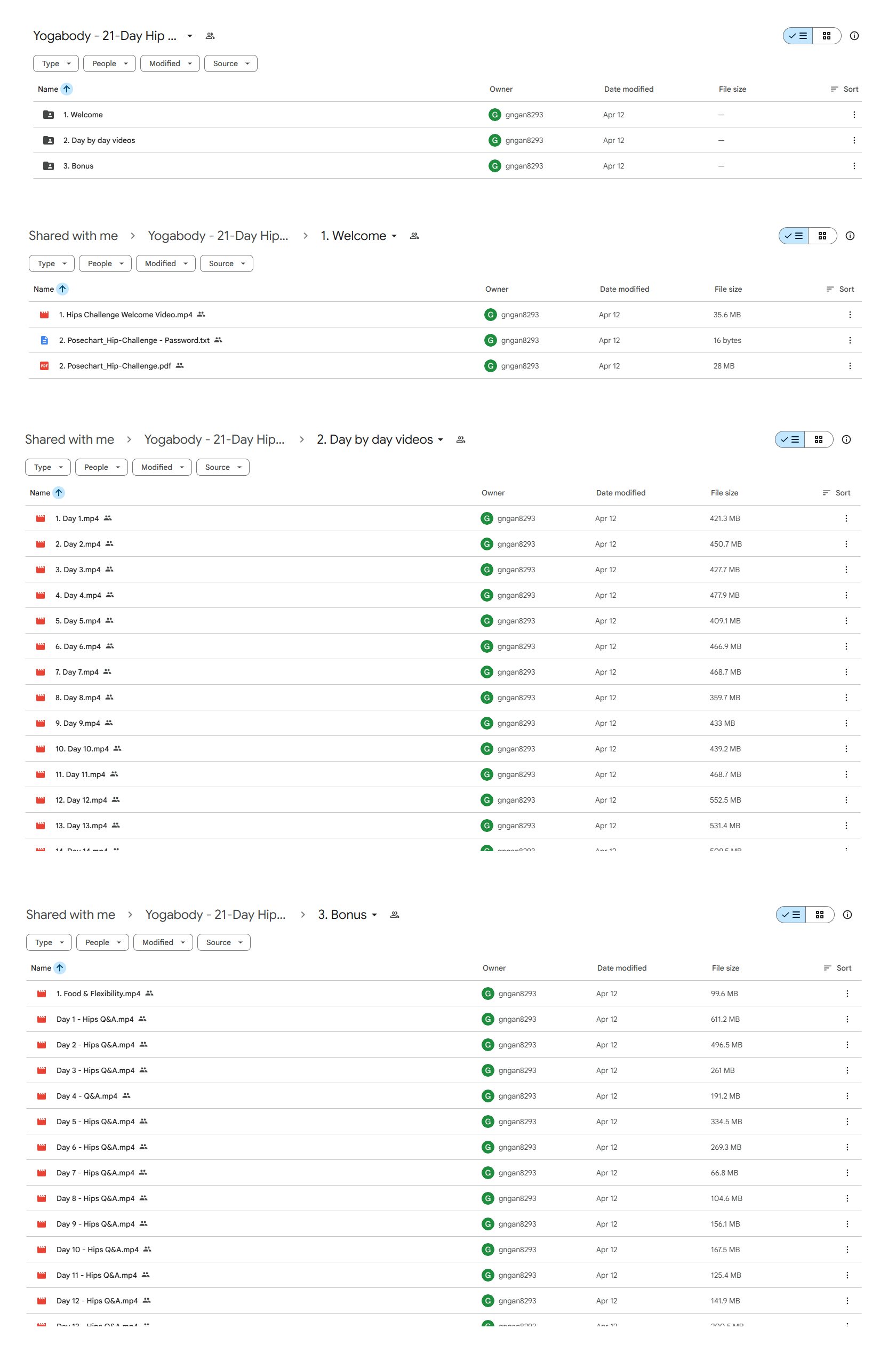Screen dimensions: 896x1361
Task: Click 'Date modified' header in Welcome section
Action: click(x=625, y=290)
